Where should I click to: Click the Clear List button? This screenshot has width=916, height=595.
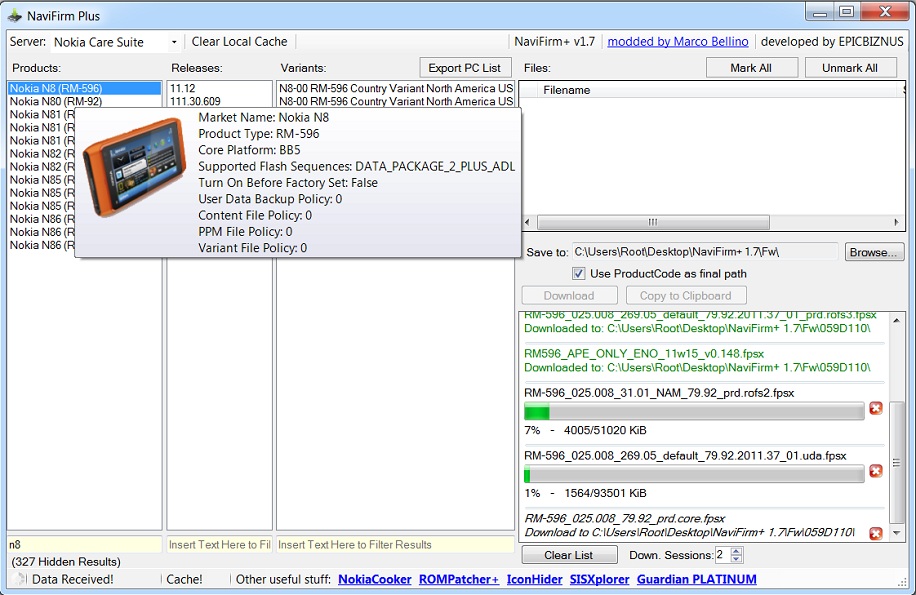(569, 555)
